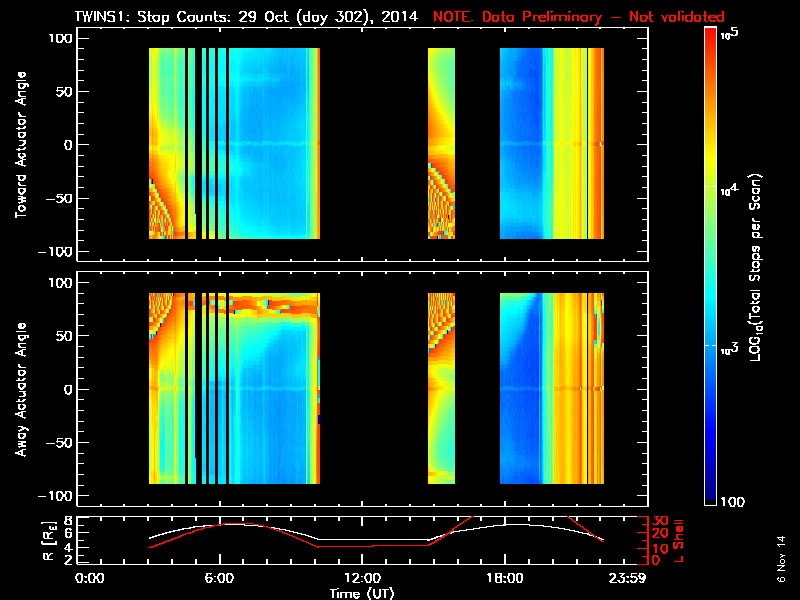Viewport: 800px width, 600px height.
Task: Click the 12:00 time tick label
Action: (x=361, y=579)
